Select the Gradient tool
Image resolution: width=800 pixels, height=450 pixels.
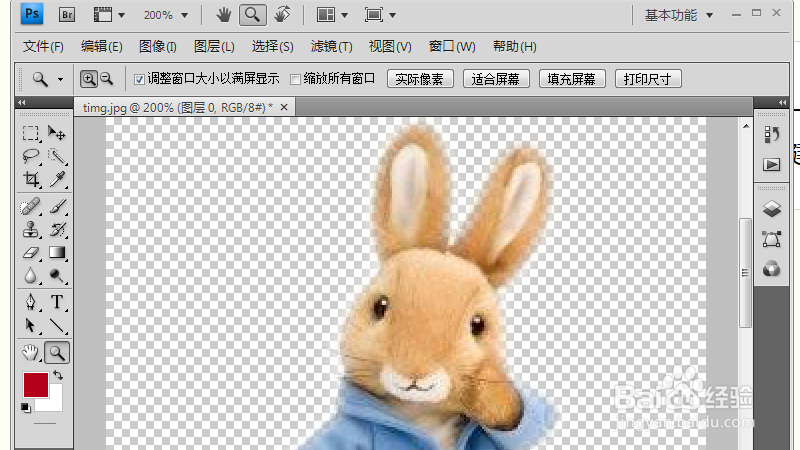pyautogui.click(x=57, y=253)
